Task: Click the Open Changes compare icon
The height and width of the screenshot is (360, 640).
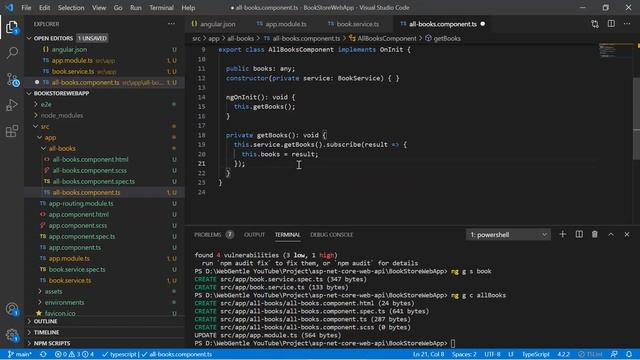Action: click(x=595, y=24)
